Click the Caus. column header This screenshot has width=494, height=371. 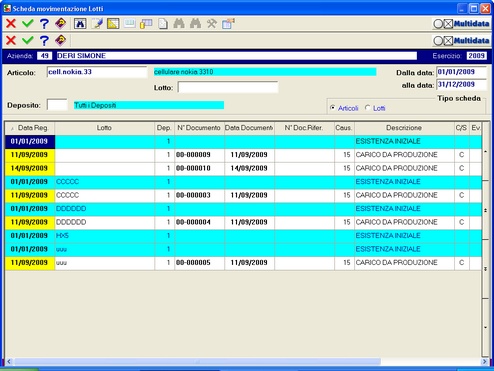tap(344, 128)
